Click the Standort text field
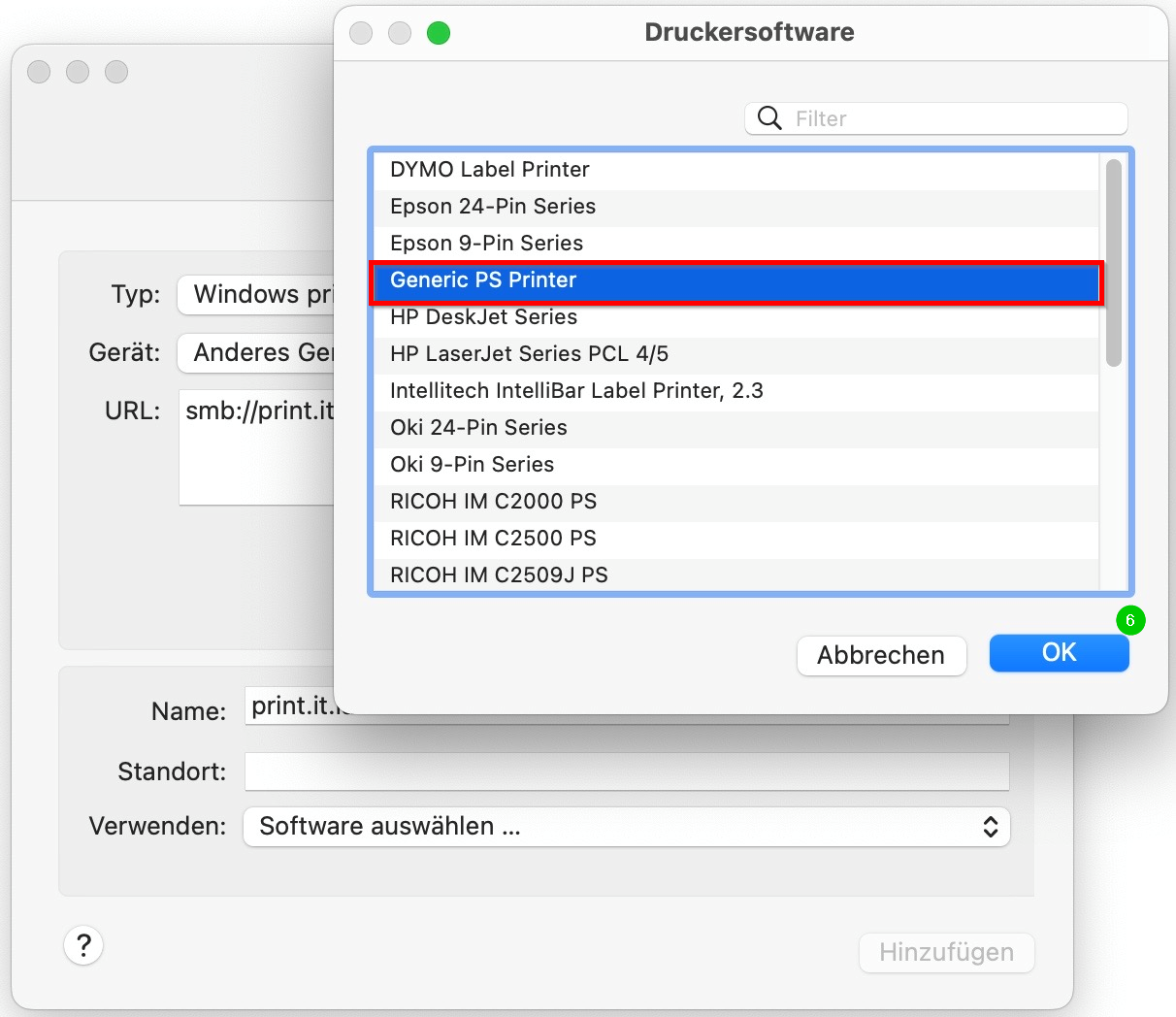The image size is (1176, 1017). [x=626, y=771]
